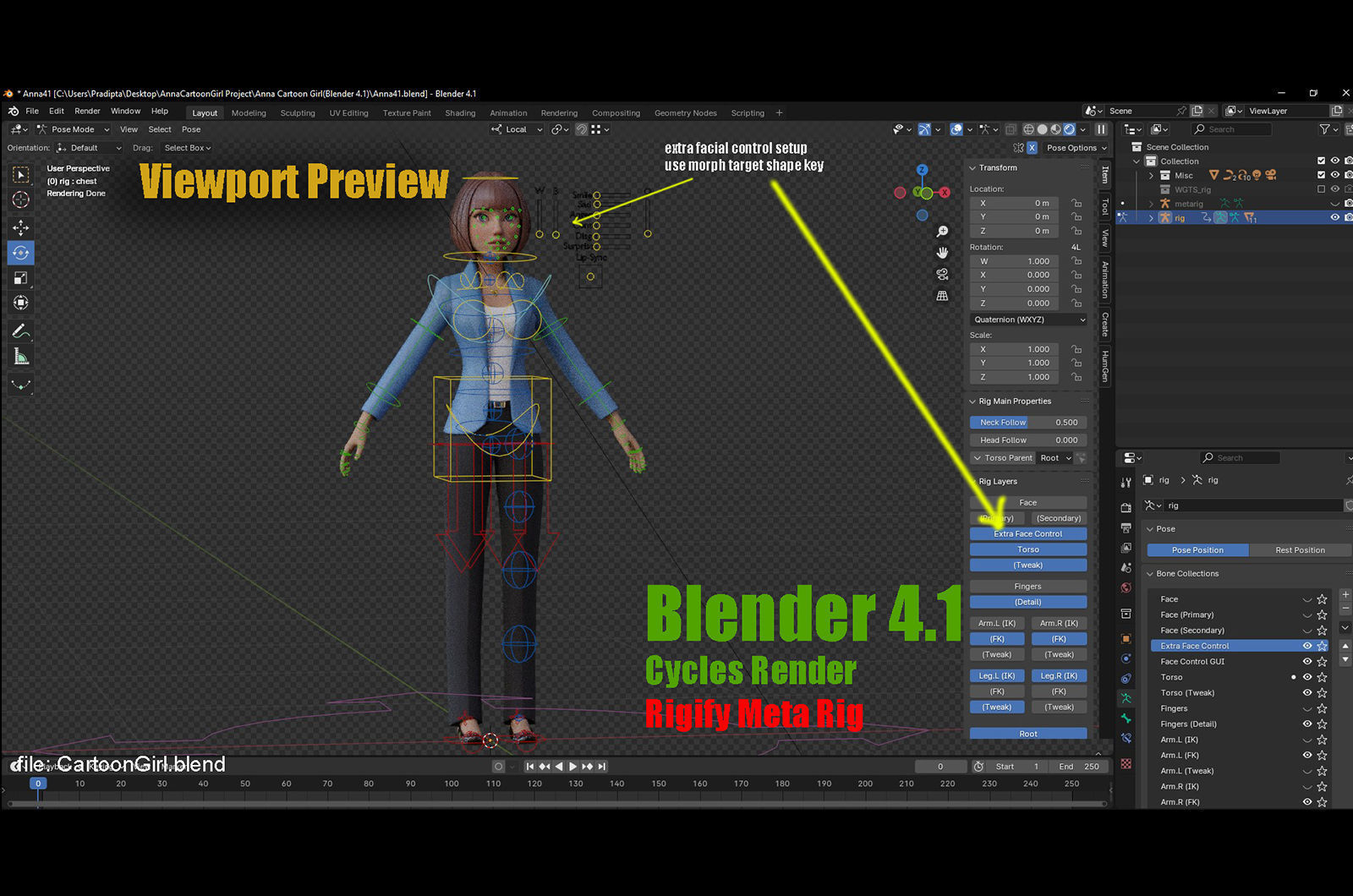The image size is (1353, 896).
Task: Open the Select Box drag dropdown
Action: point(188,148)
